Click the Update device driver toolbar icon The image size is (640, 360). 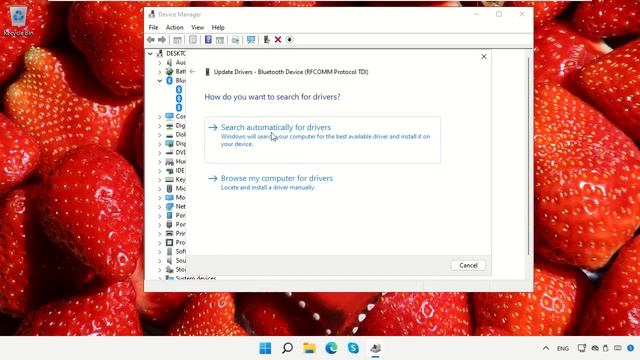[266, 40]
